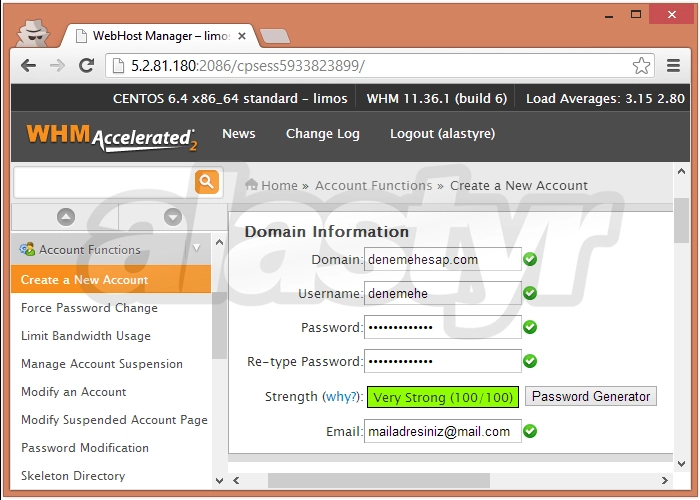Bookmark this page with the star icon
700x500 pixels.
[641, 66]
